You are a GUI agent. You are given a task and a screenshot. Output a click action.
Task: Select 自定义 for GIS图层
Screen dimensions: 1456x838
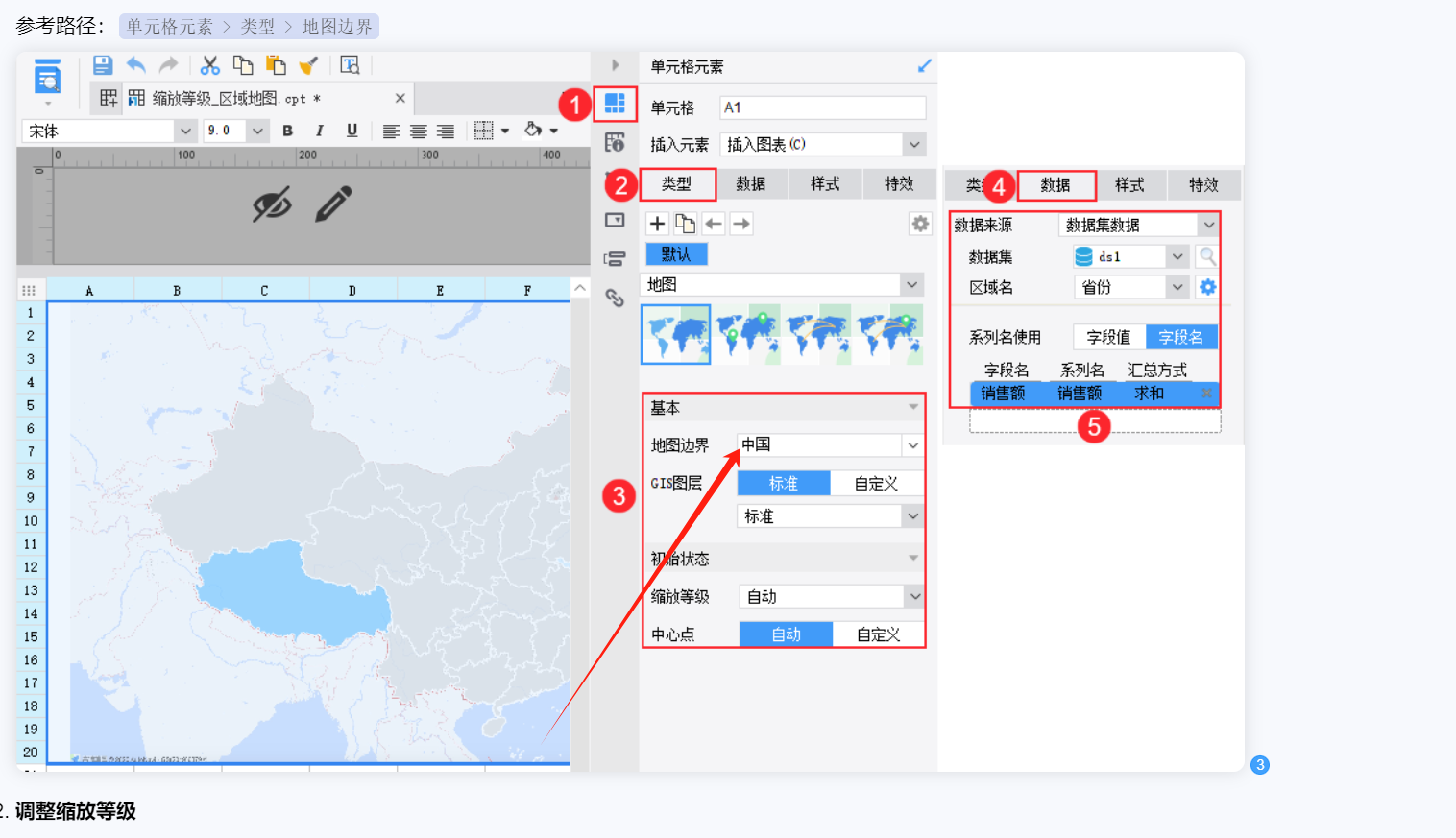(876, 484)
